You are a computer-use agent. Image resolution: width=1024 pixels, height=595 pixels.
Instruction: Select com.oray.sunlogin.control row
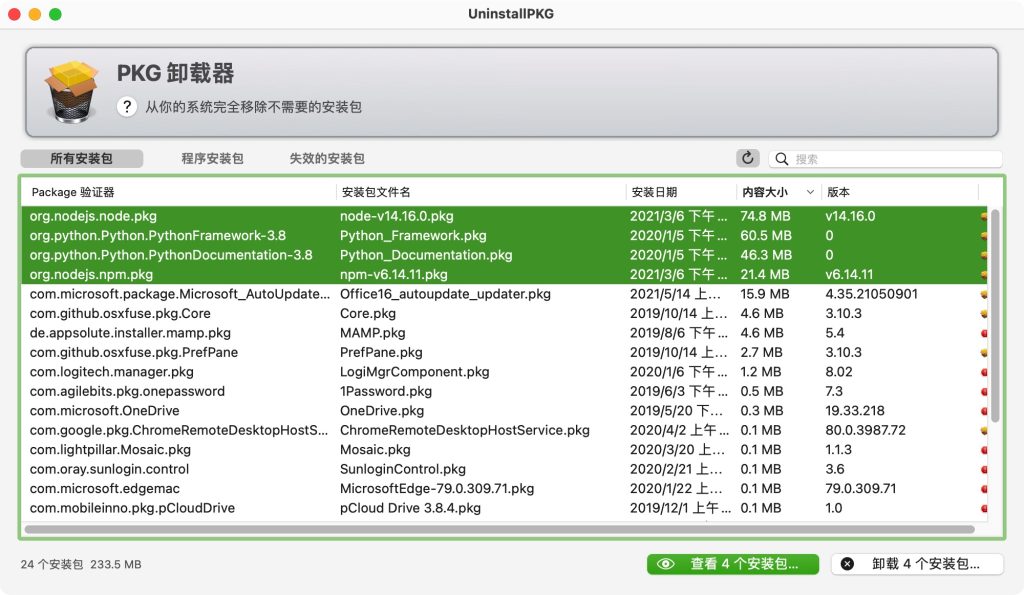pos(504,469)
